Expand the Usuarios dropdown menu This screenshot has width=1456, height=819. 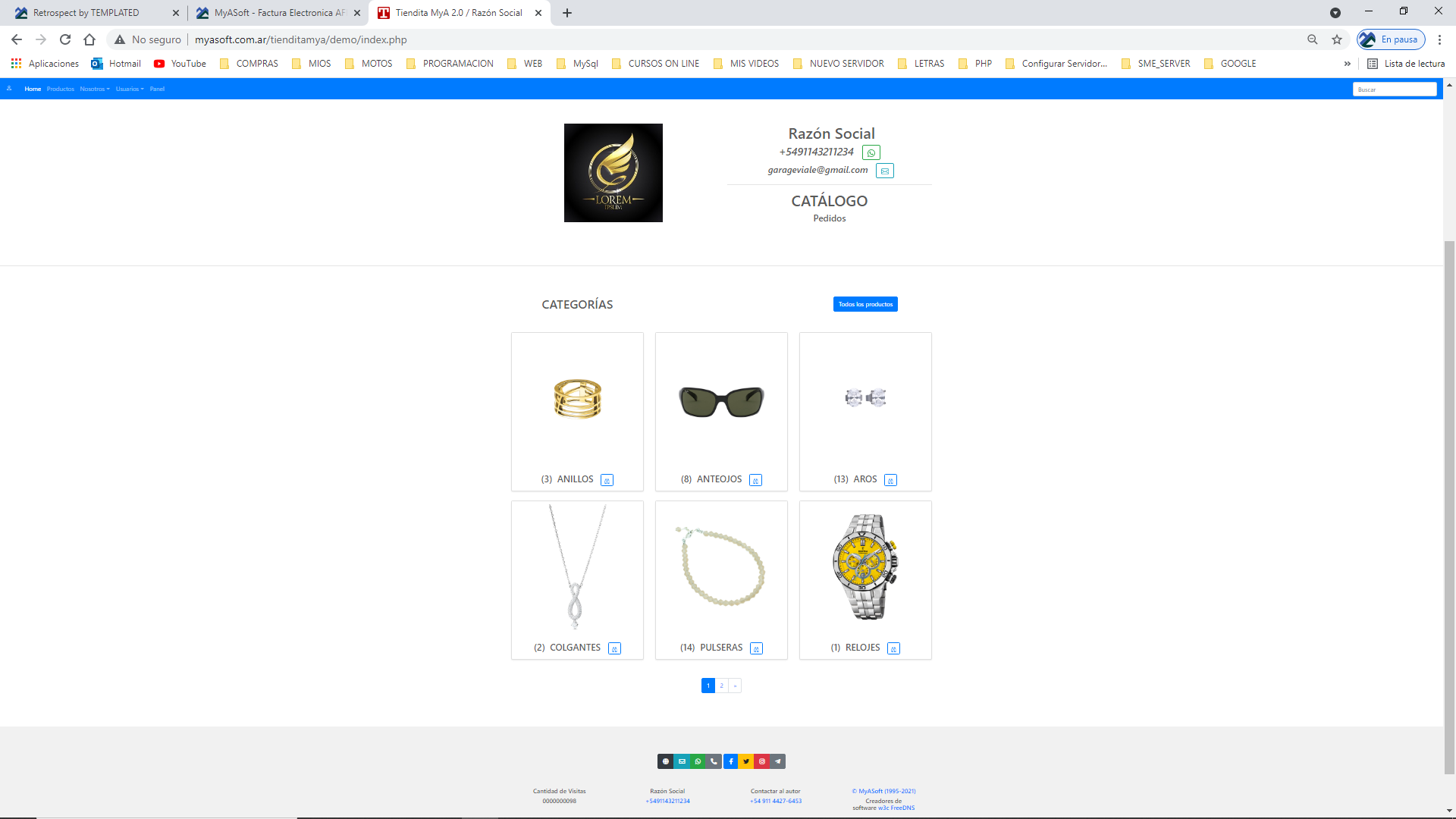click(x=130, y=89)
